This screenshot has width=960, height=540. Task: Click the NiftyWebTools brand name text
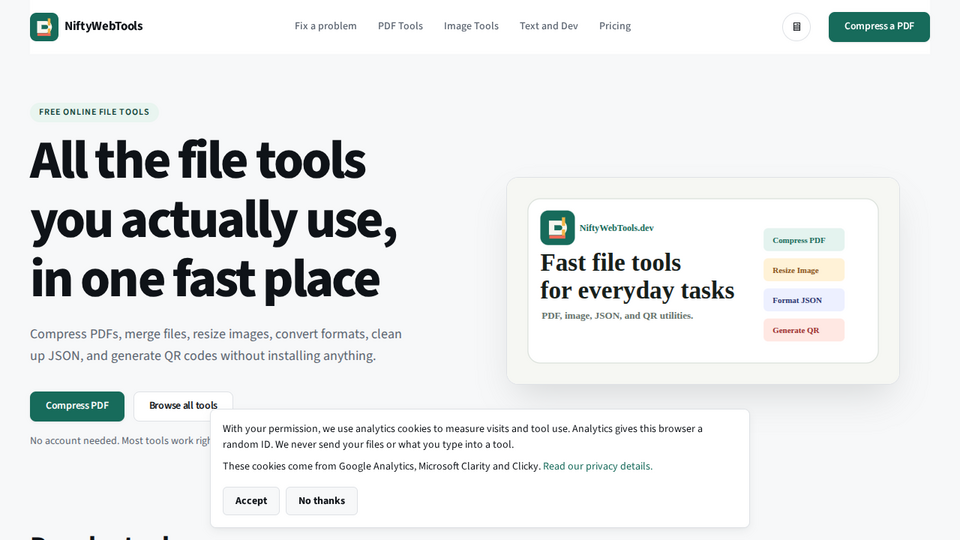[x=103, y=26]
